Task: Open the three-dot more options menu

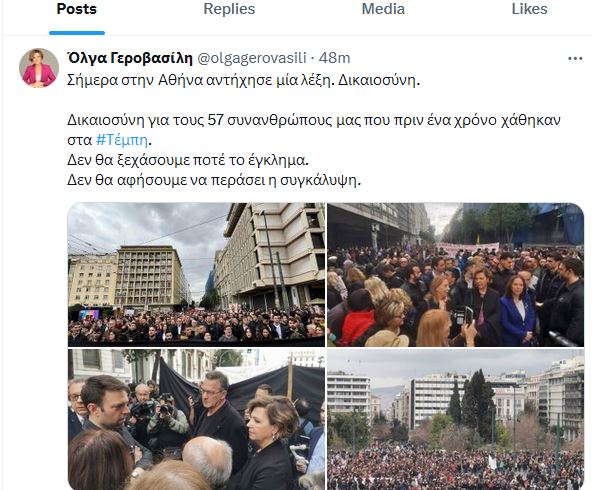Action: click(575, 59)
